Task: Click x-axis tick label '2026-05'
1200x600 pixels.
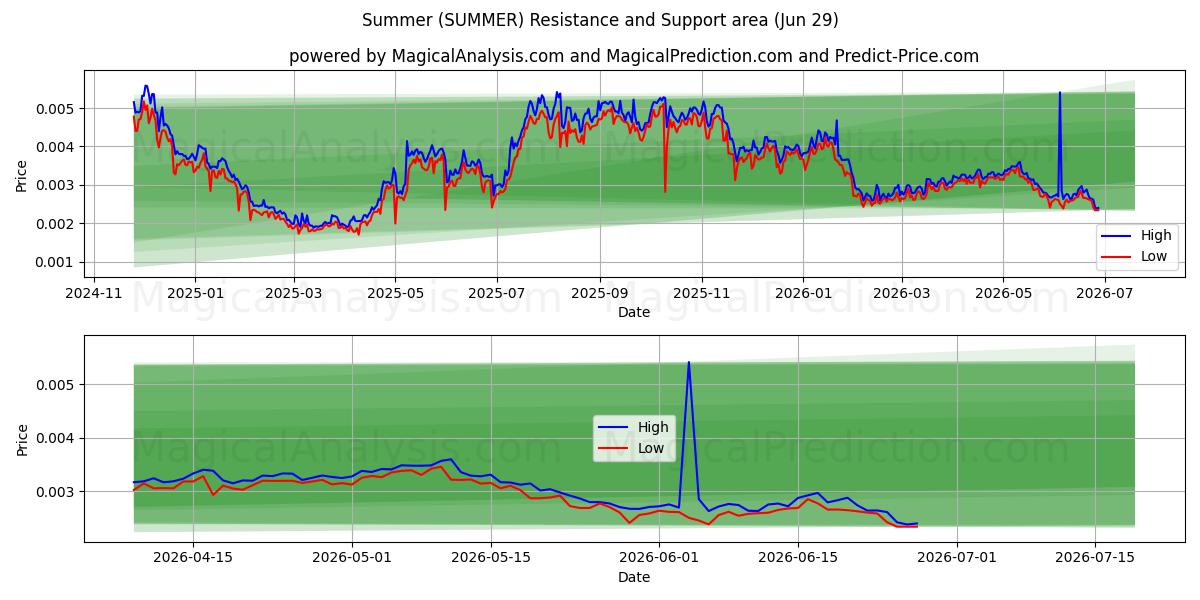Action: (x=1004, y=293)
